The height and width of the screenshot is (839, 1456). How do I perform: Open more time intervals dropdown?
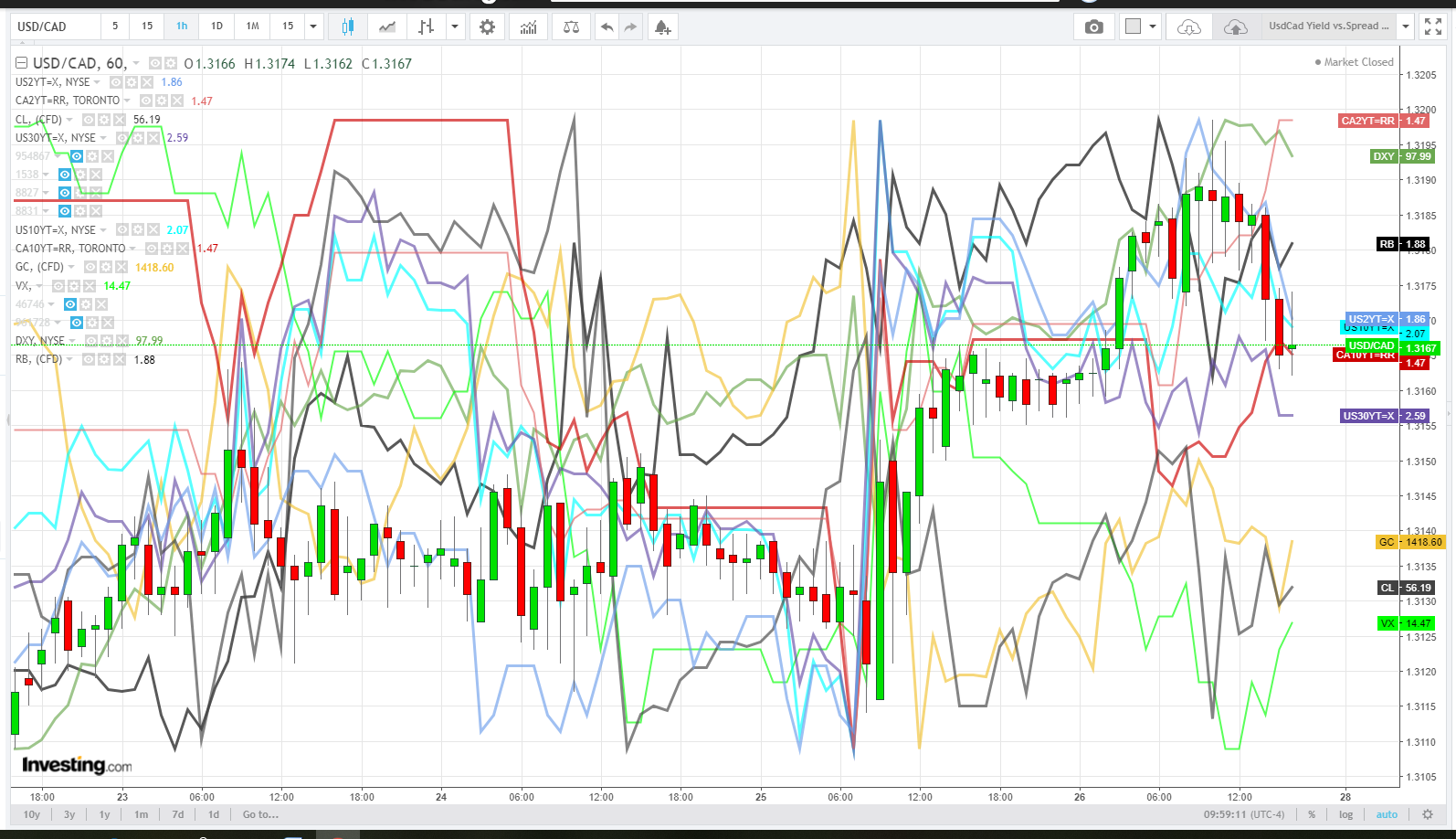coord(313,27)
